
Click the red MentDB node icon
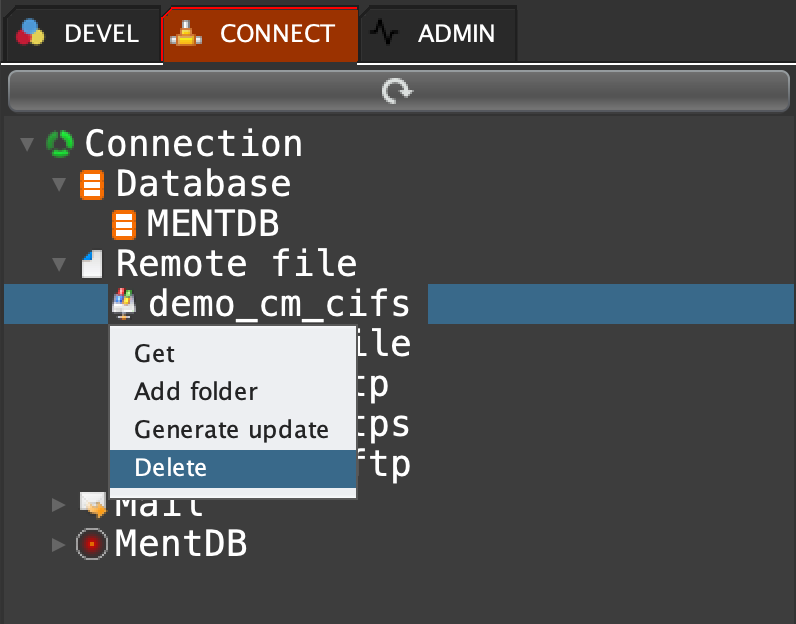click(x=92, y=545)
